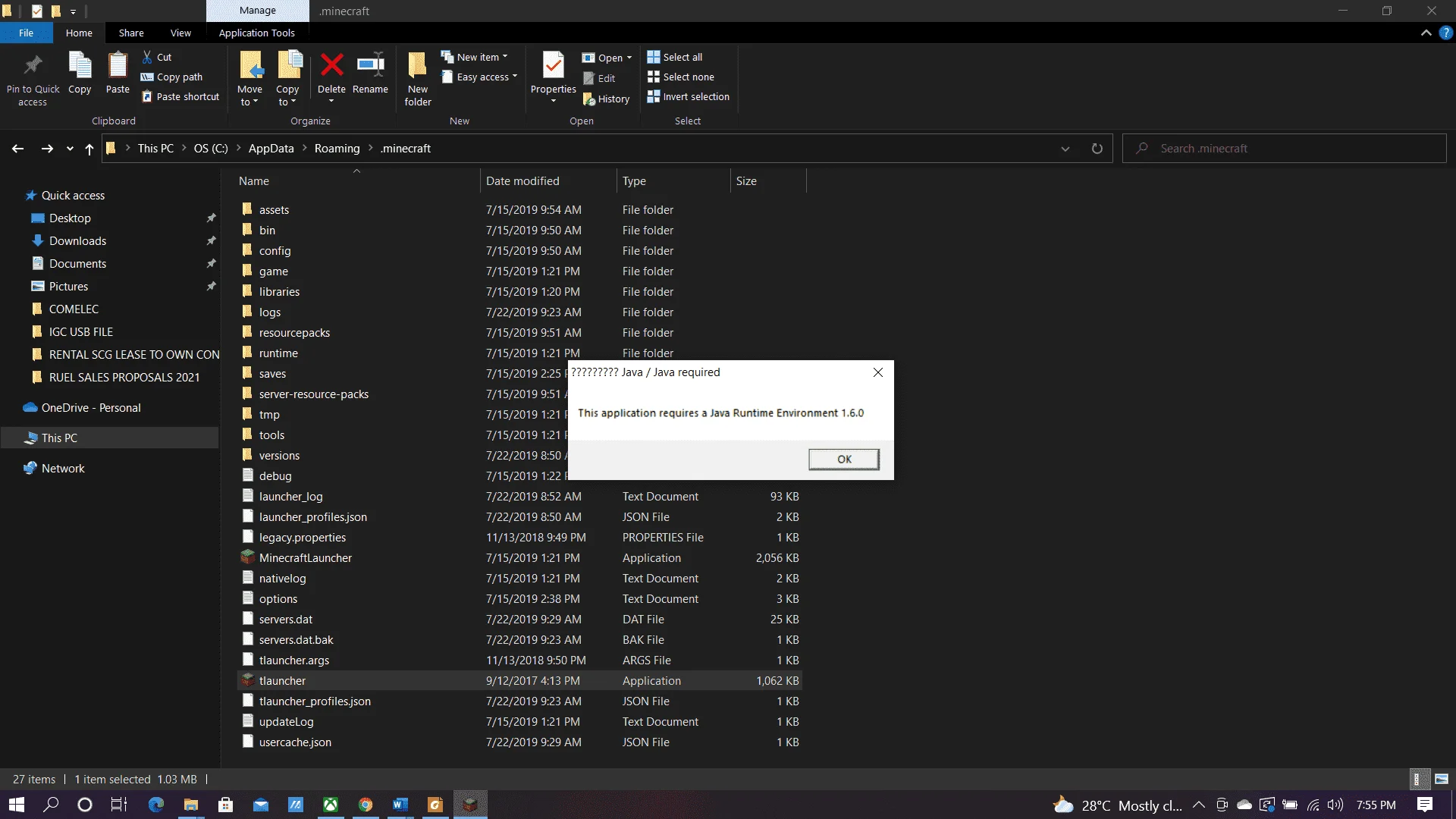1456x819 pixels.
Task: Click OK in Java required dialog
Action: click(x=844, y=459)
